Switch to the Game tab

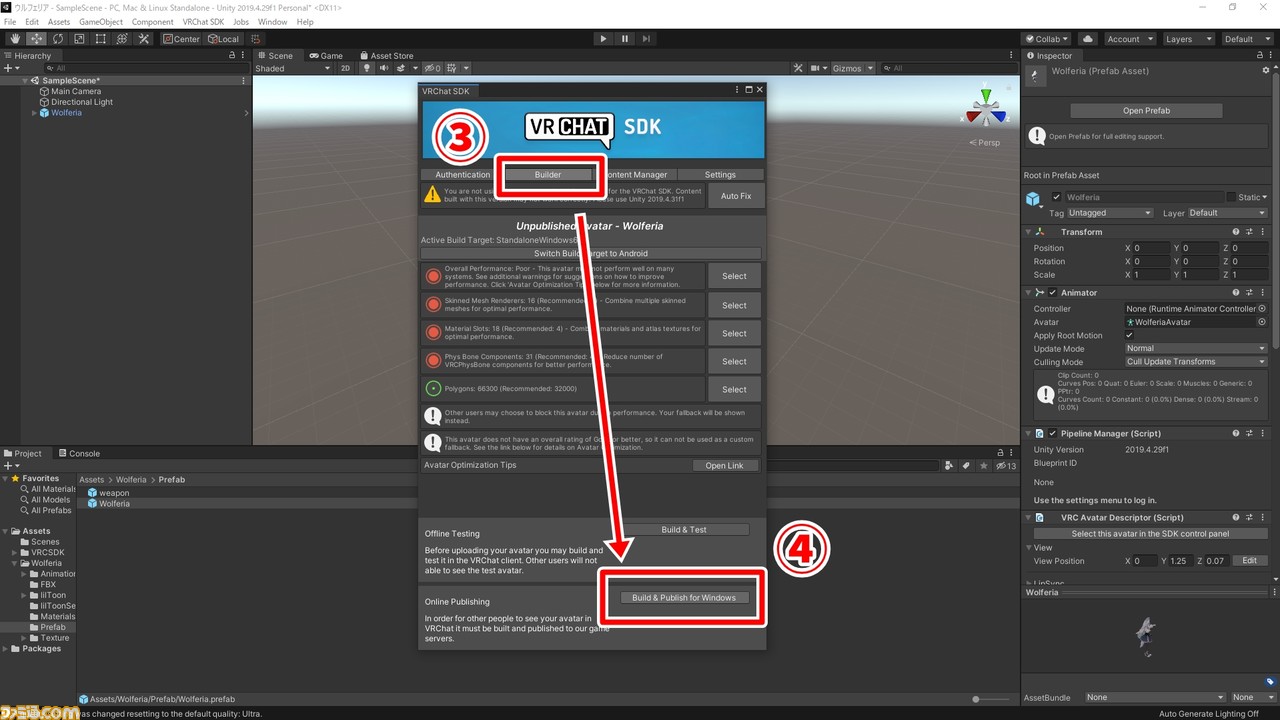(326, 56)
